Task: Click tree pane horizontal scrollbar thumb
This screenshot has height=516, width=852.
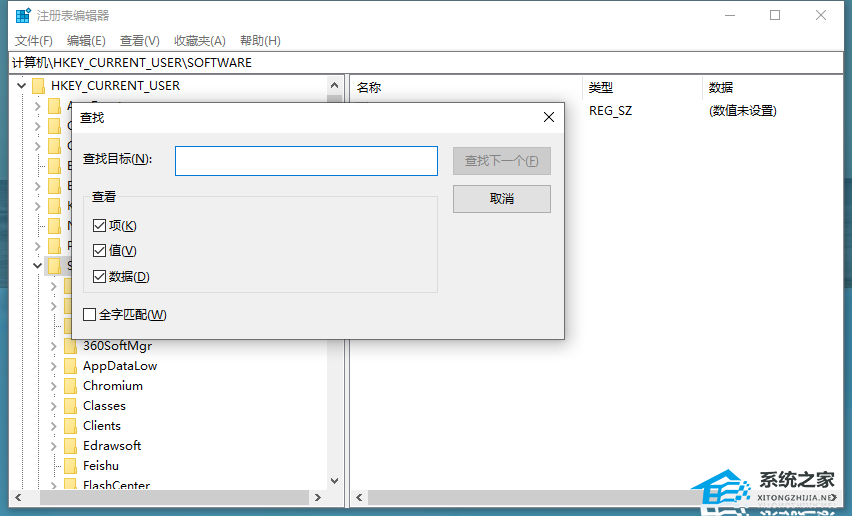Action: [x=174, y=498]
